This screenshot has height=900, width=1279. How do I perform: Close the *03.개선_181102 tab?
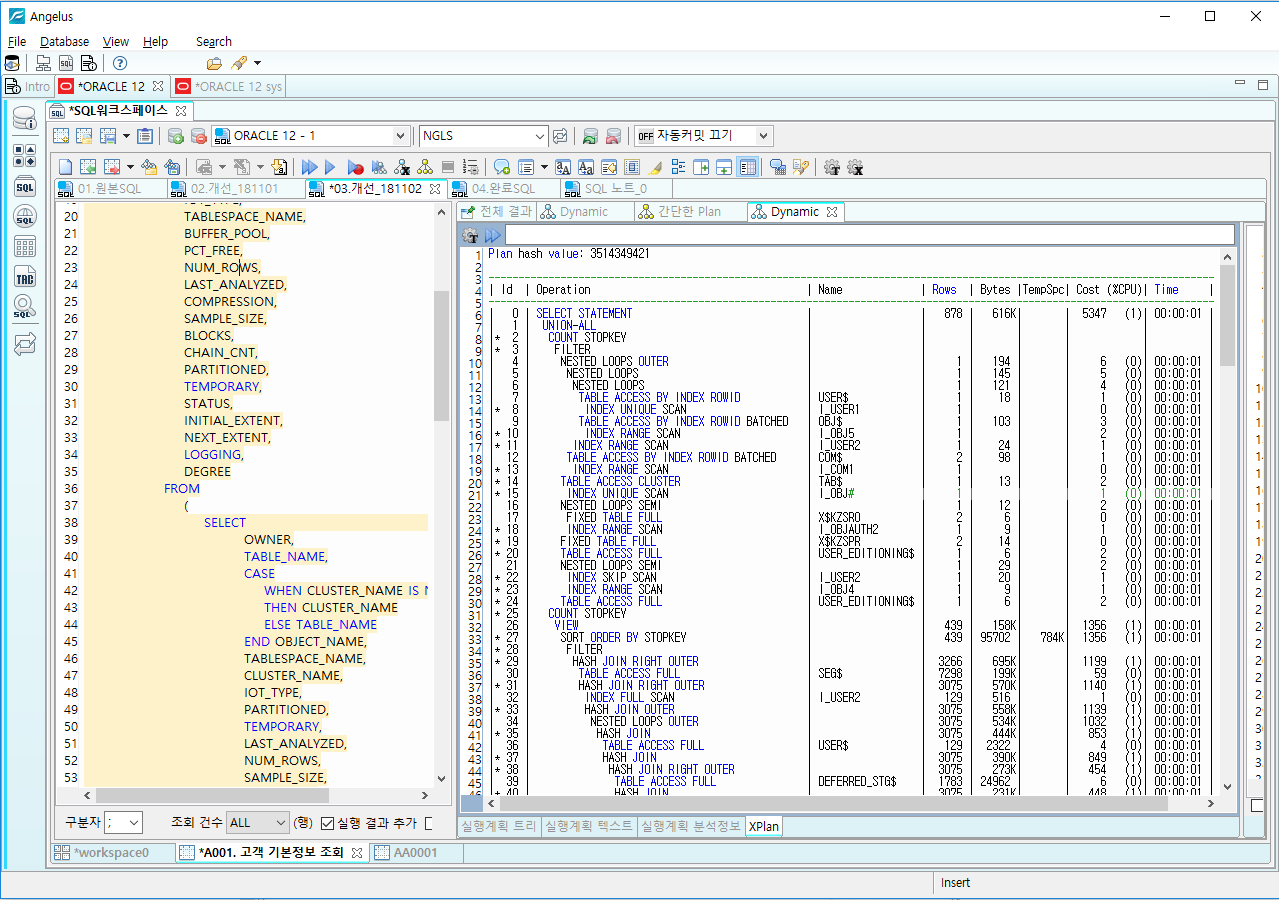tap(435, 189)
